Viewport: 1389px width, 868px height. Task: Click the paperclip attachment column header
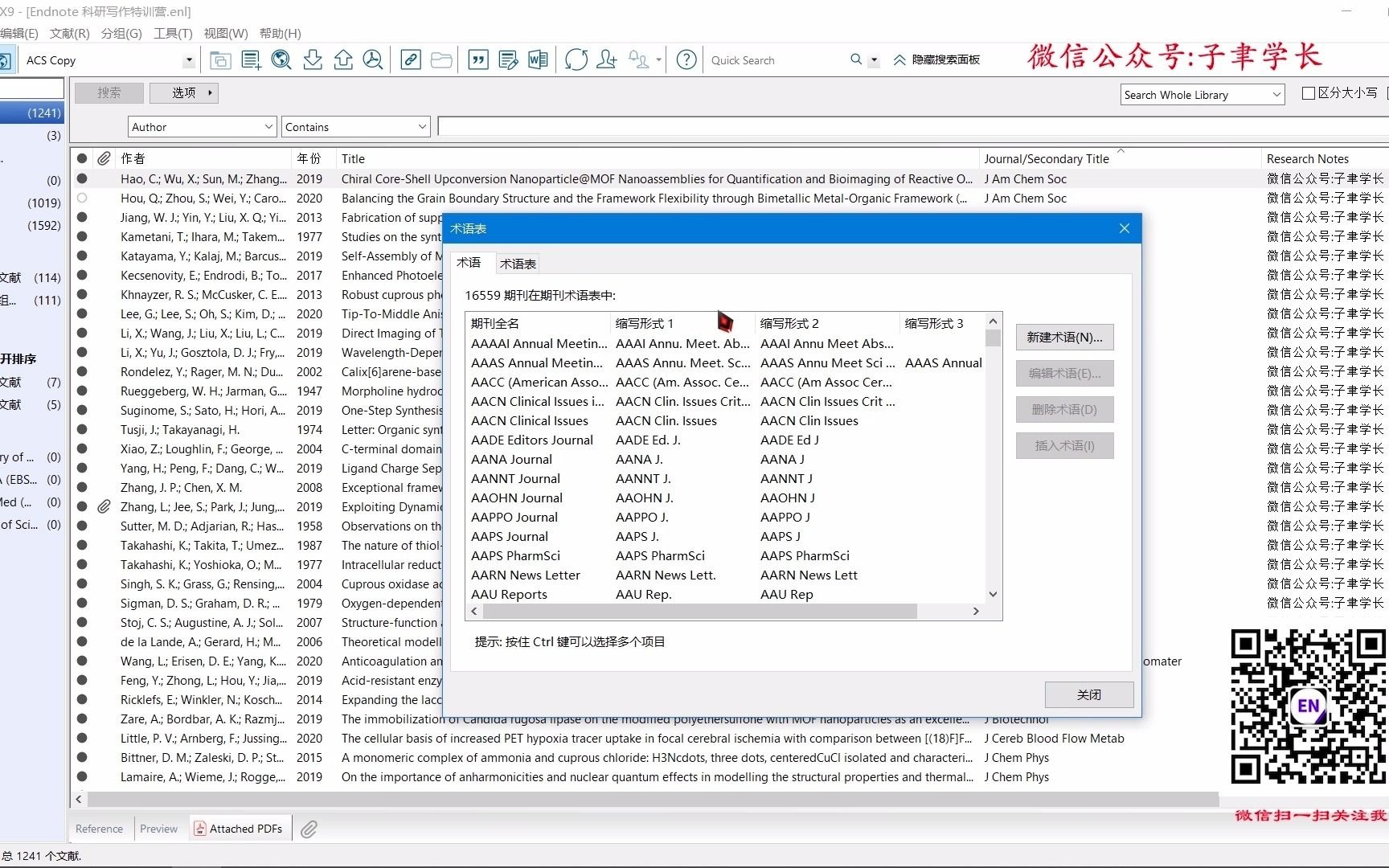[x=104, y=158]
